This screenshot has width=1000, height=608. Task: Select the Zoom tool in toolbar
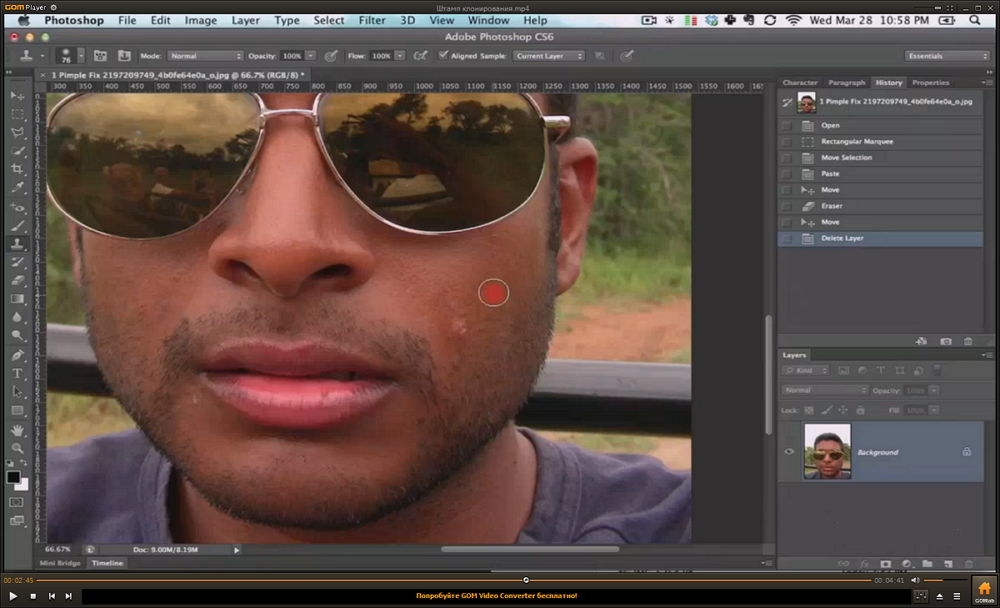17,448
